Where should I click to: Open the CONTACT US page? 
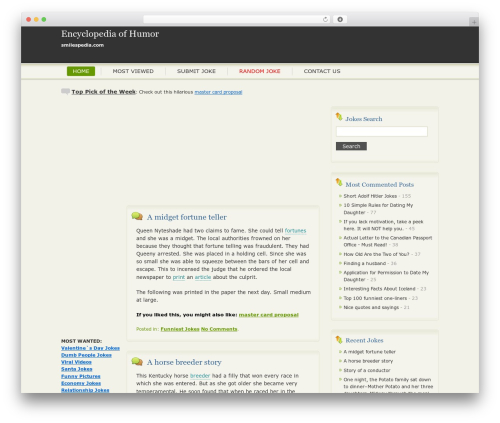click(x=322, y=71)
